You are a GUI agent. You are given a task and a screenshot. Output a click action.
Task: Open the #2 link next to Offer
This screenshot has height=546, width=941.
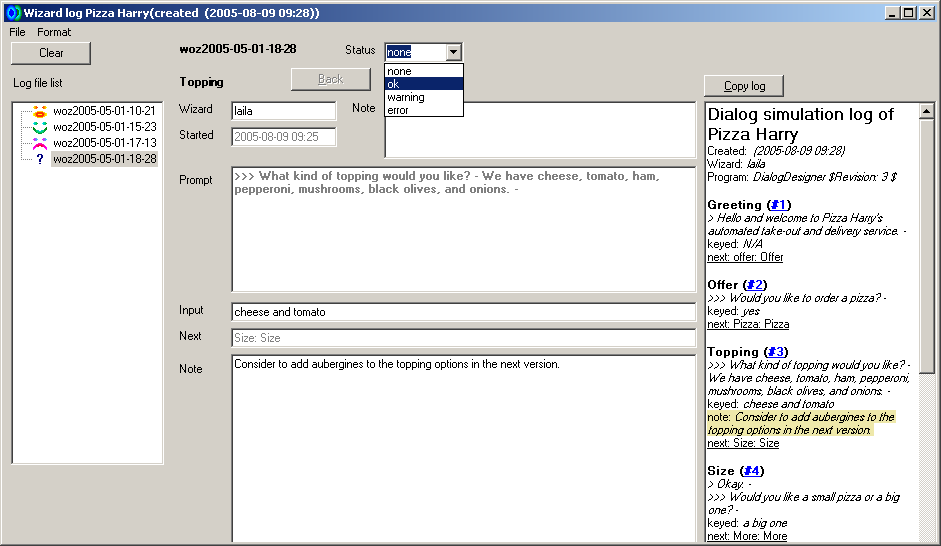(754, 285)
